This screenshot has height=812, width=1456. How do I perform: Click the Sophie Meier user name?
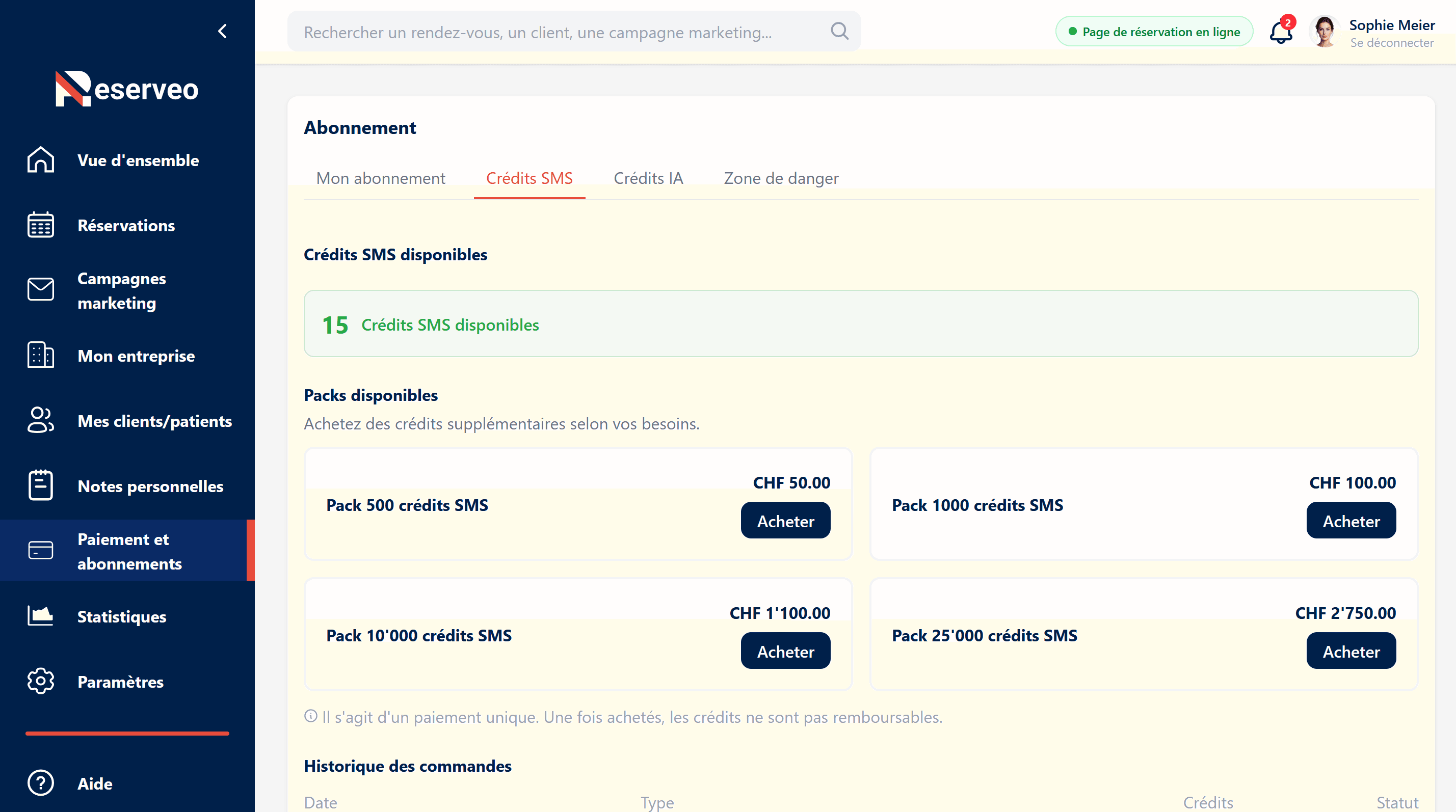coord(1392,25)
